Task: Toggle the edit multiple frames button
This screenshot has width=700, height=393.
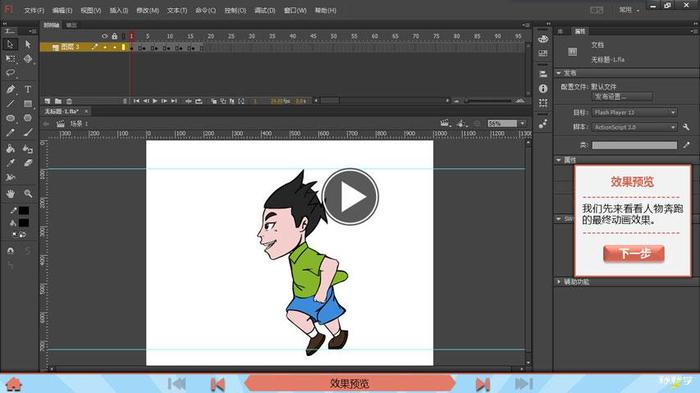Action: coord(232,101)
